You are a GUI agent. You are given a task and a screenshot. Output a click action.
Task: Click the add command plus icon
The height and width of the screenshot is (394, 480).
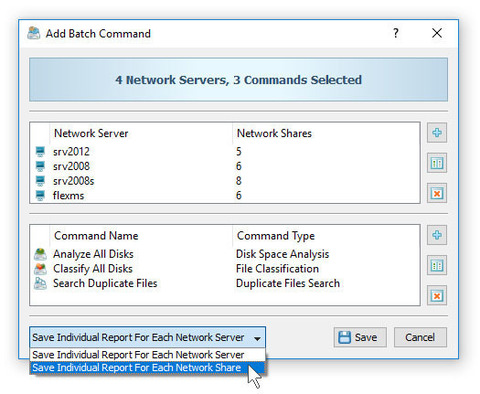tap(437, 235)
